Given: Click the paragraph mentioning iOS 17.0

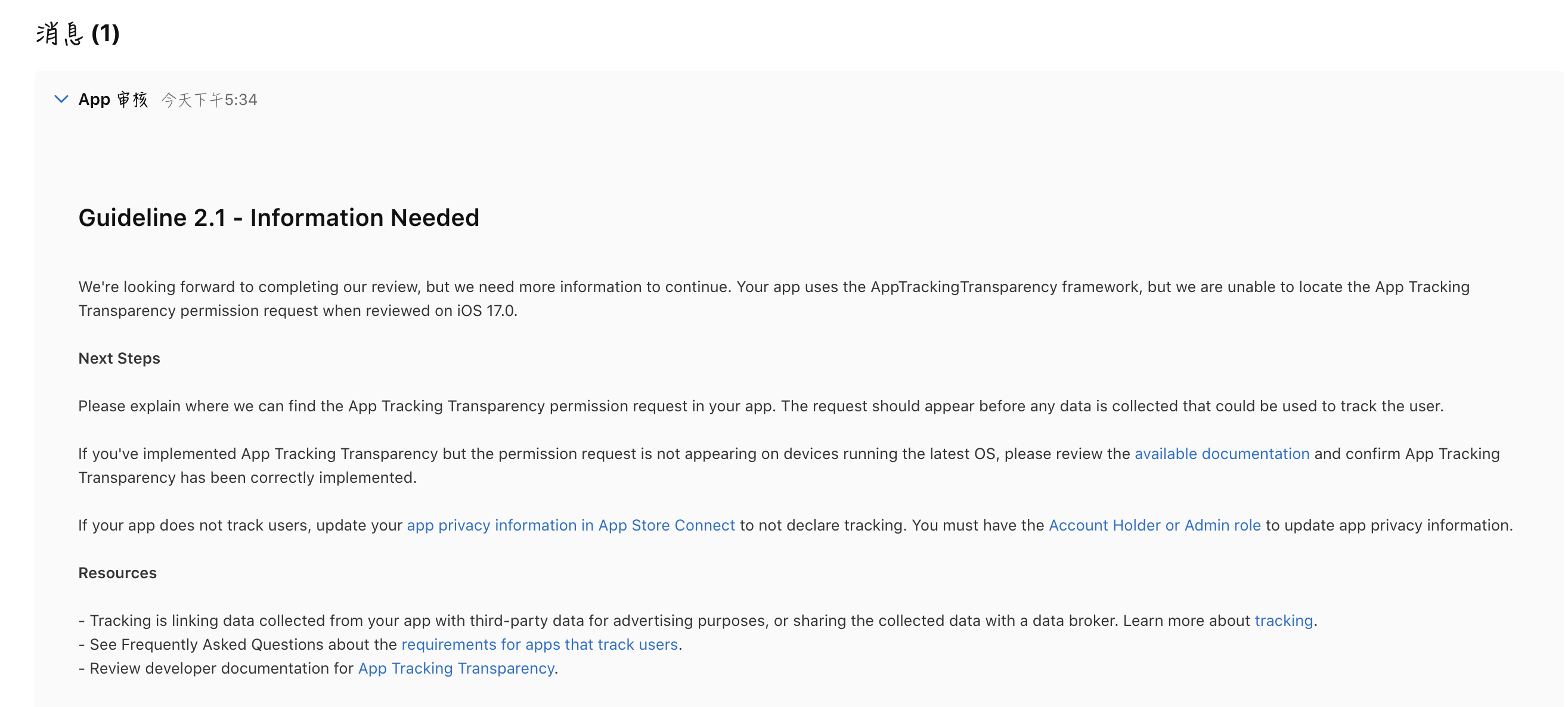Looking at the screenshot, I should click(297, 311).
